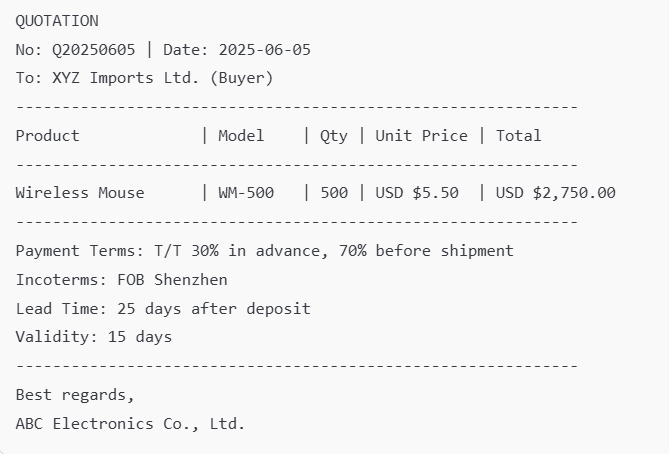The height and width of the screenshot is (454, 669).
Task: Click the total amount USD $2,750.00
Action: (556, 193)
